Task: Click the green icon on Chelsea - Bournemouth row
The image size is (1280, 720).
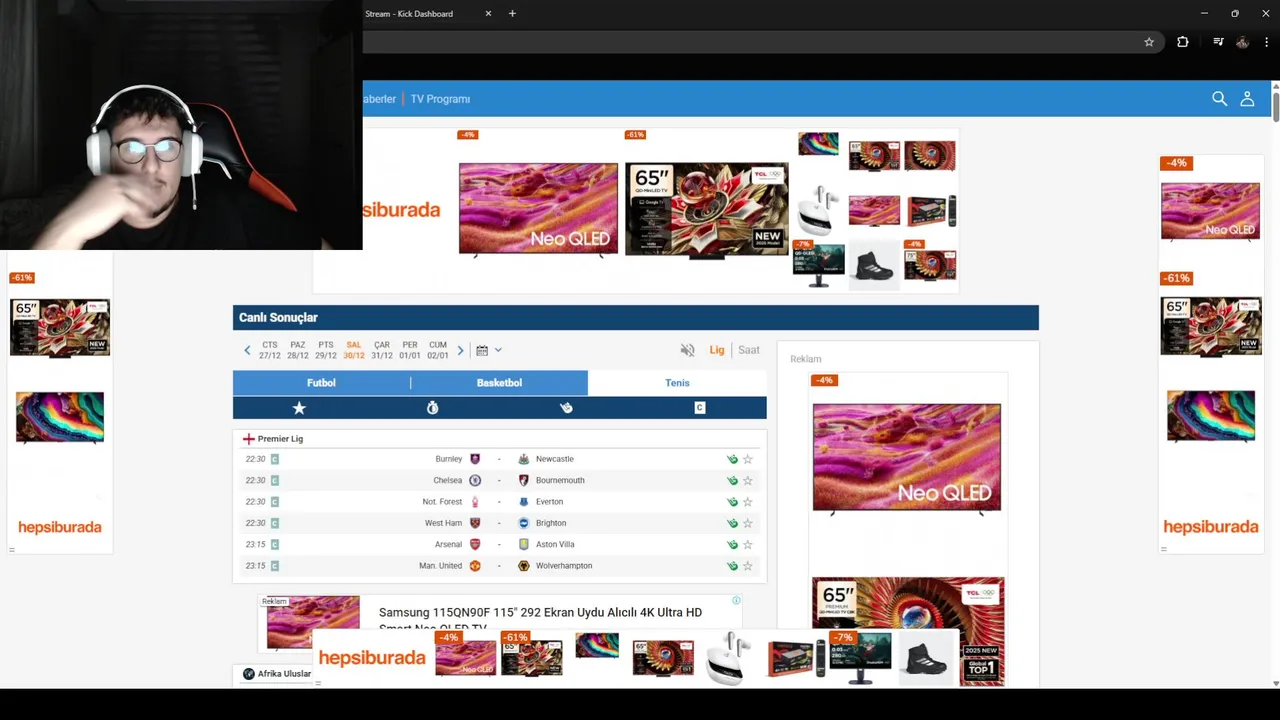Action: (x=732, y=481)
